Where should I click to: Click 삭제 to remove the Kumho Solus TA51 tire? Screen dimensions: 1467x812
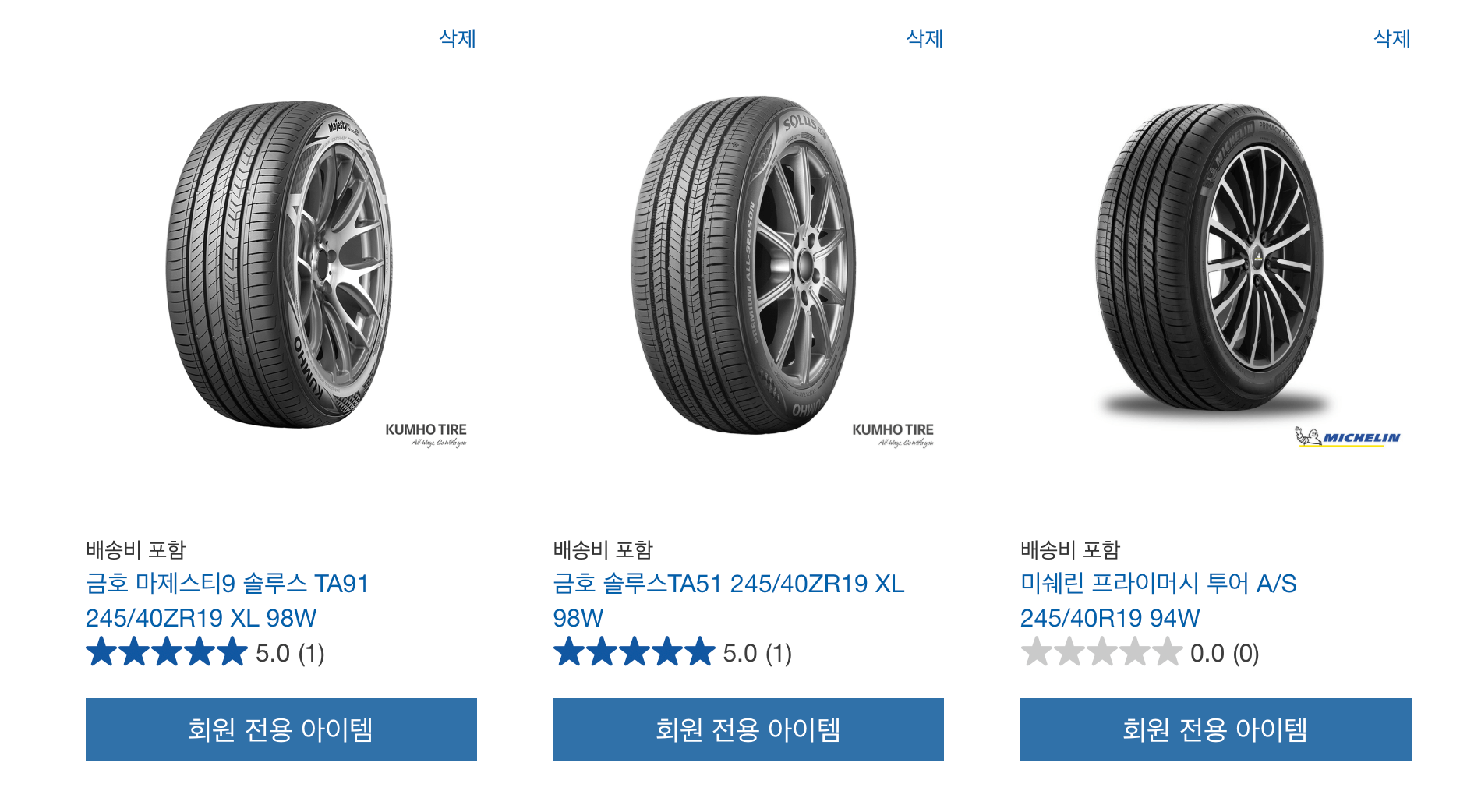(x=924, y=37)
